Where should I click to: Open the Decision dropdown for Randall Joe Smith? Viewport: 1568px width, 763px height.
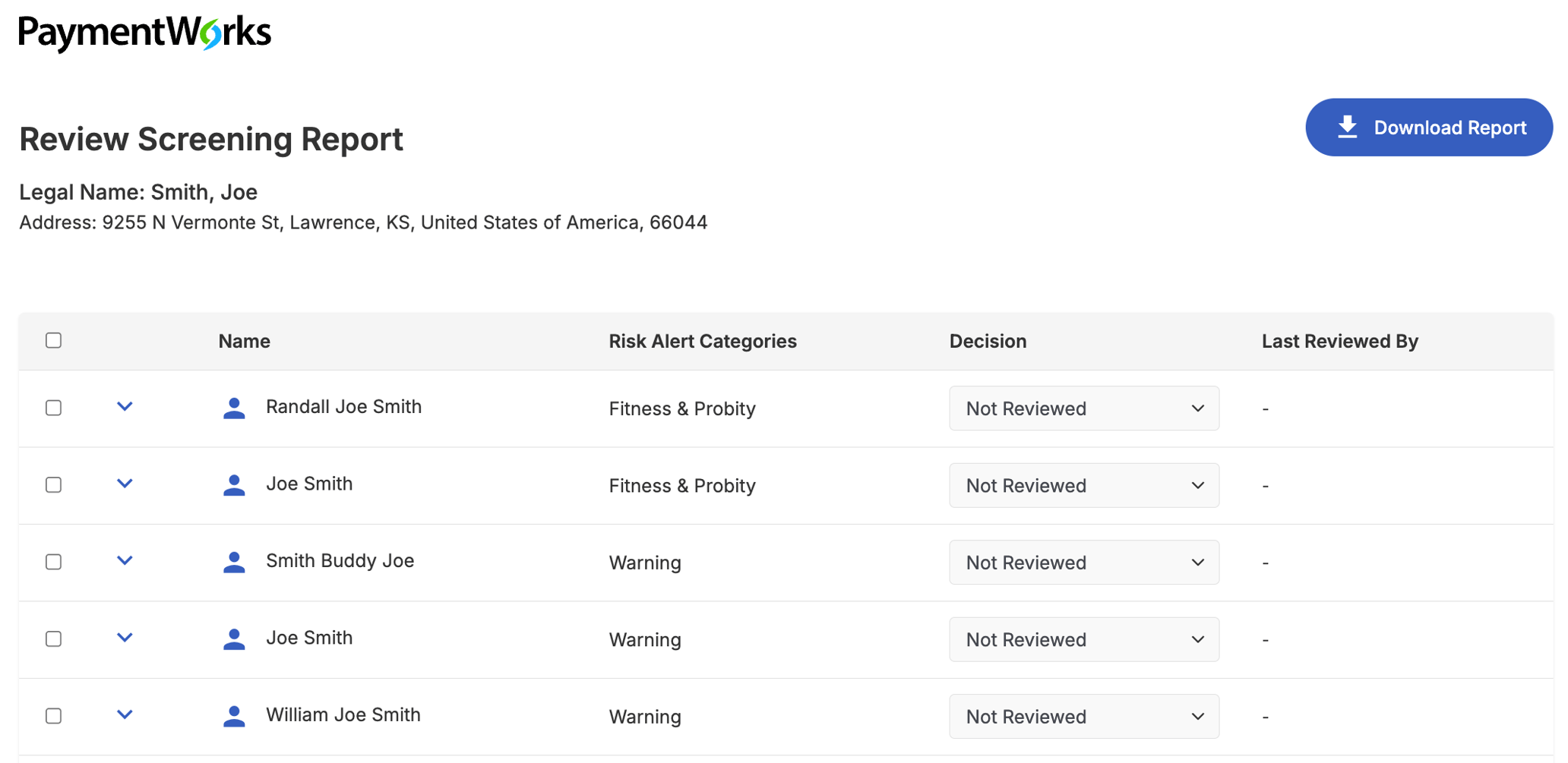click(1083, 408)
